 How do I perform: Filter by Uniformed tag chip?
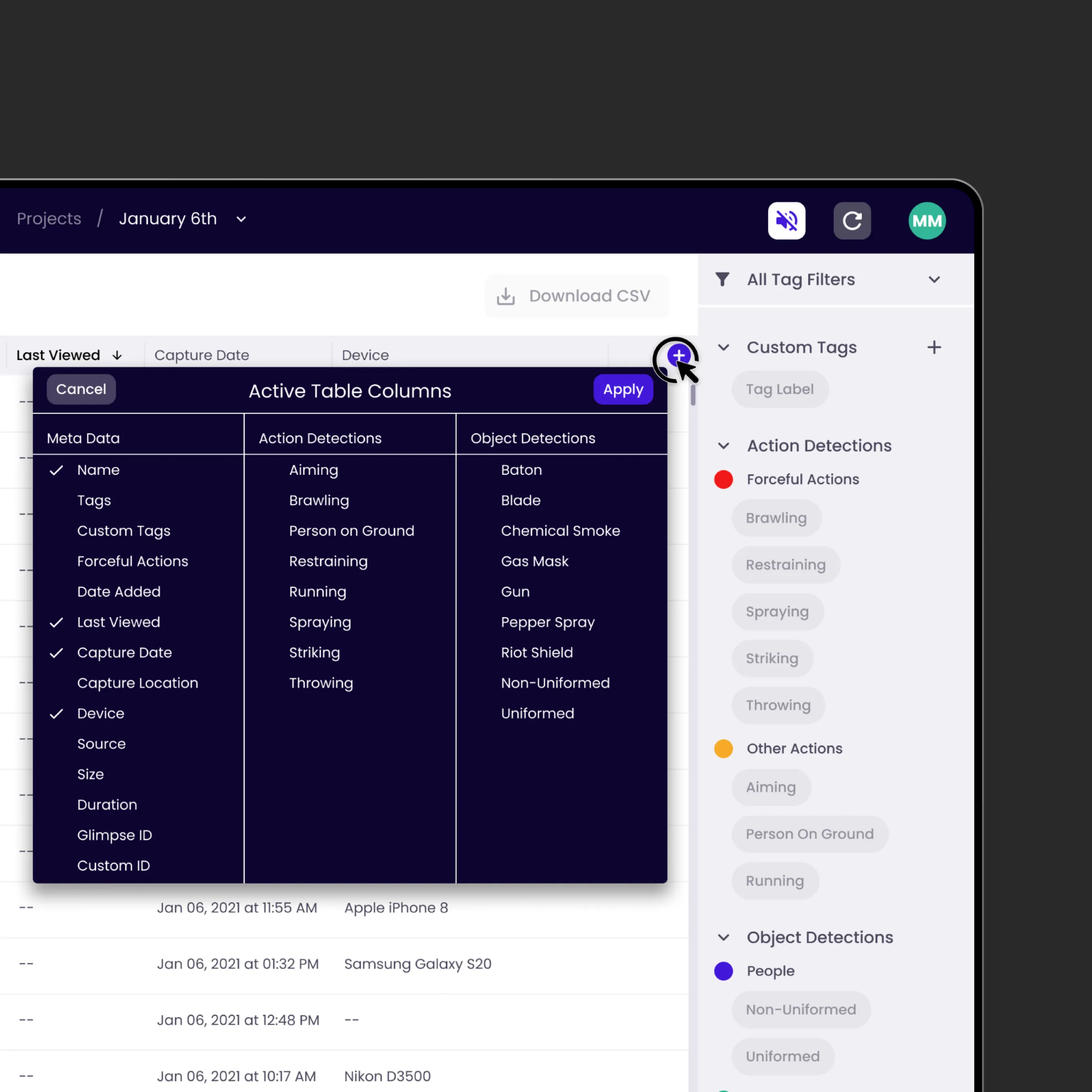tap(783, 1056)
